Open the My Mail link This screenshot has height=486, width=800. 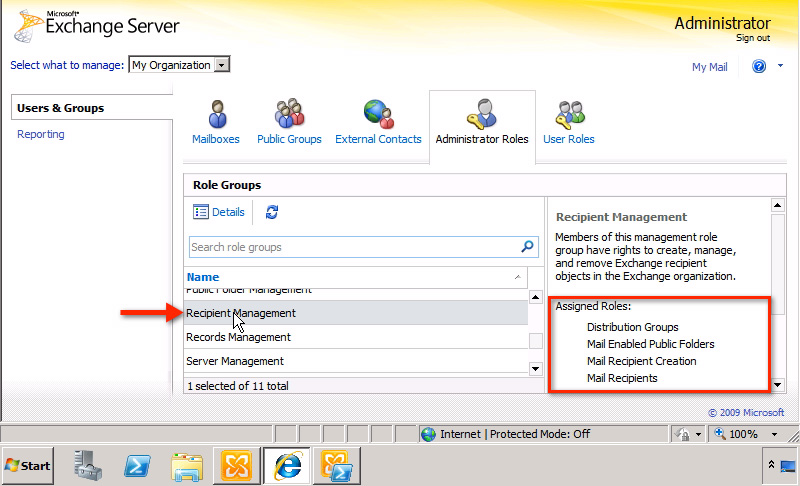pyautogui.click(x=710, y=67)
